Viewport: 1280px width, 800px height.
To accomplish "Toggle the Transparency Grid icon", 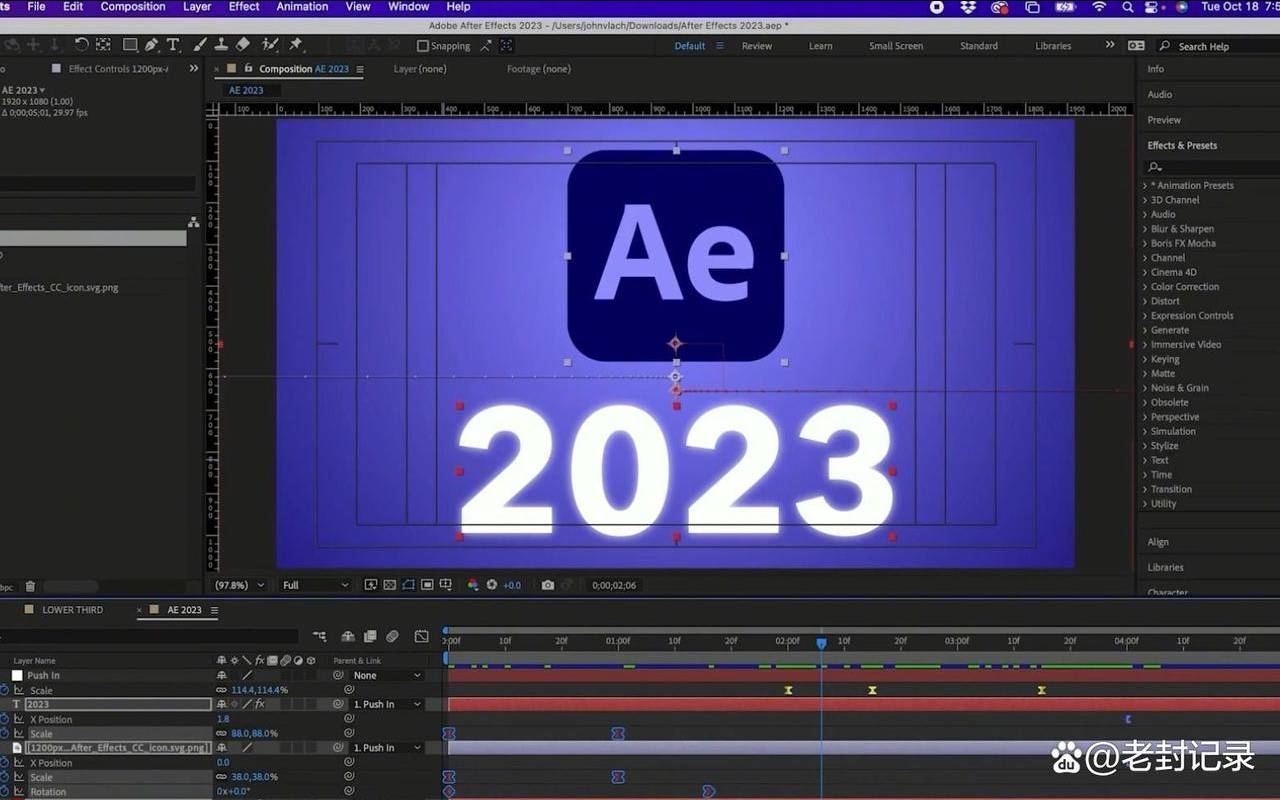I will pyautogui.click(x=390, y=585).
